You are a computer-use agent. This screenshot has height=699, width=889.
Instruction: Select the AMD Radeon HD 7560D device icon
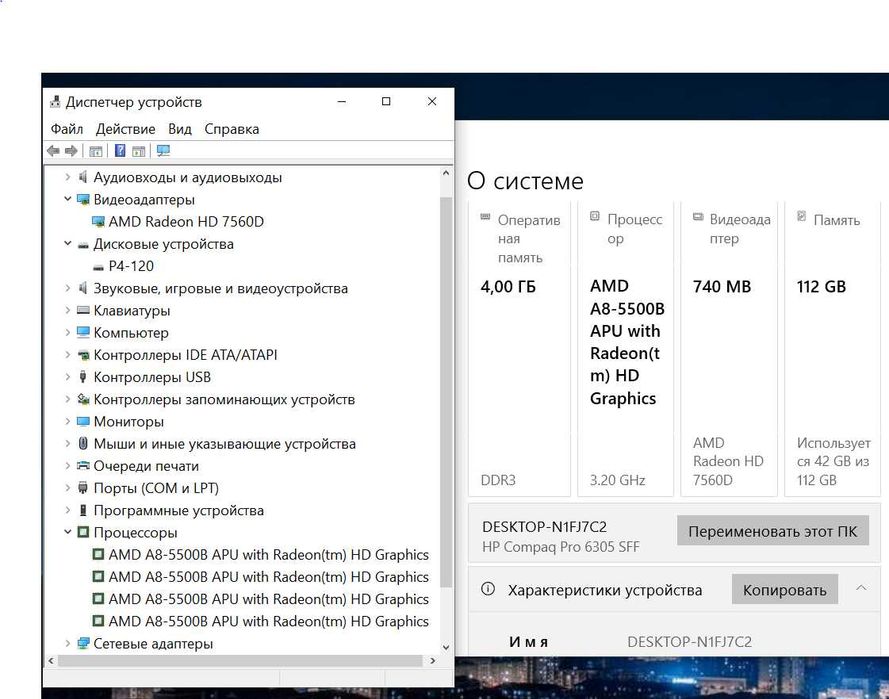coord(98,222)
